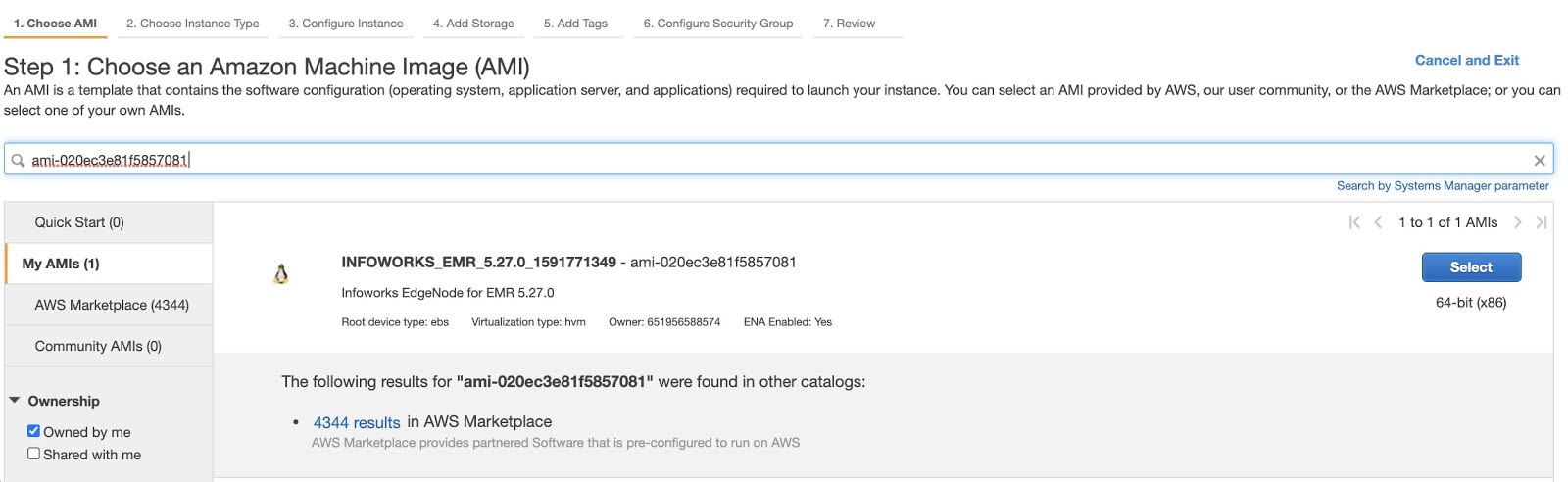Click the Linux penguin AMI icon
The image size is (1568, 482).
pyautogui.click(x=281, y=274)
